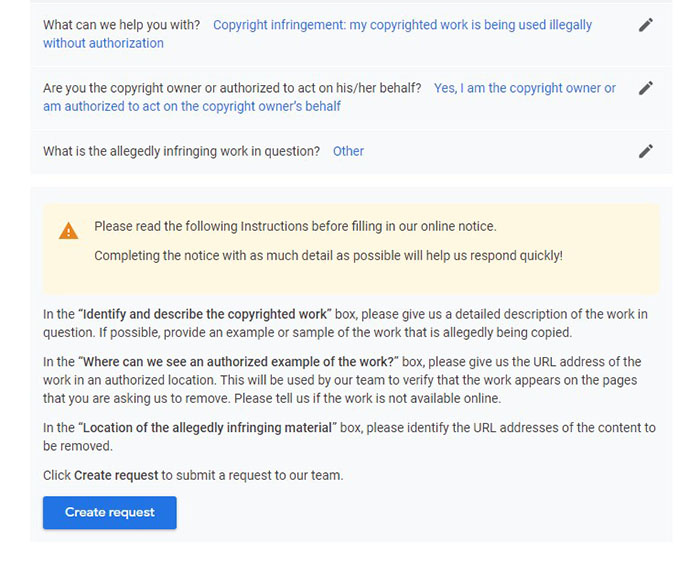700x575 pixels.
Task: Click bold 'Identify and describe the copyrighted work' text
Action: coord(206,315)
